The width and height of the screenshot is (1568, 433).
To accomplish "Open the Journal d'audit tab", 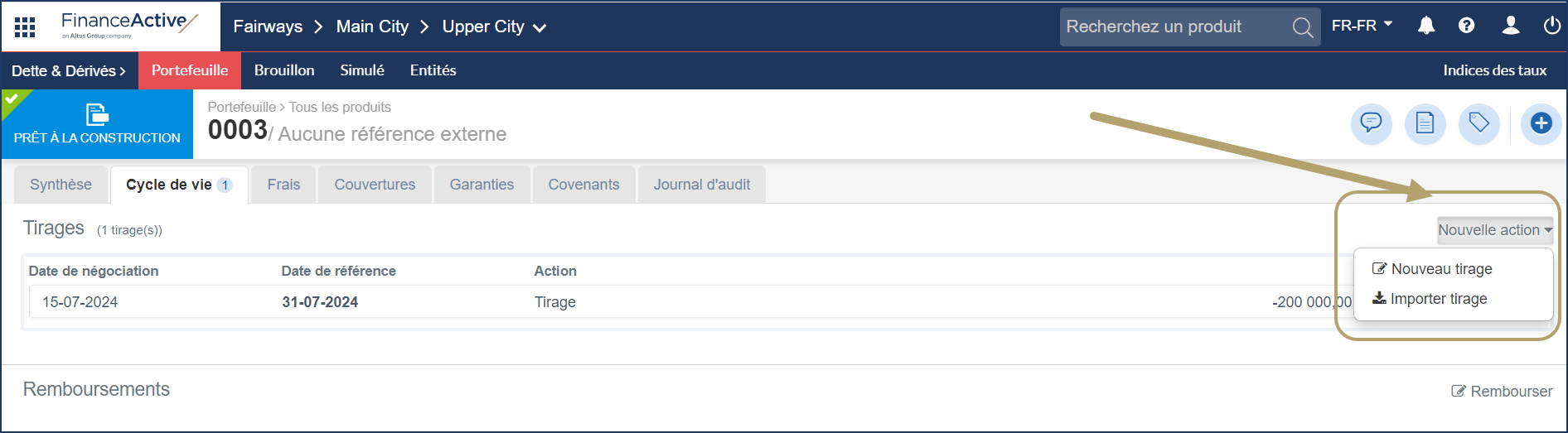I will pos(701,185).
